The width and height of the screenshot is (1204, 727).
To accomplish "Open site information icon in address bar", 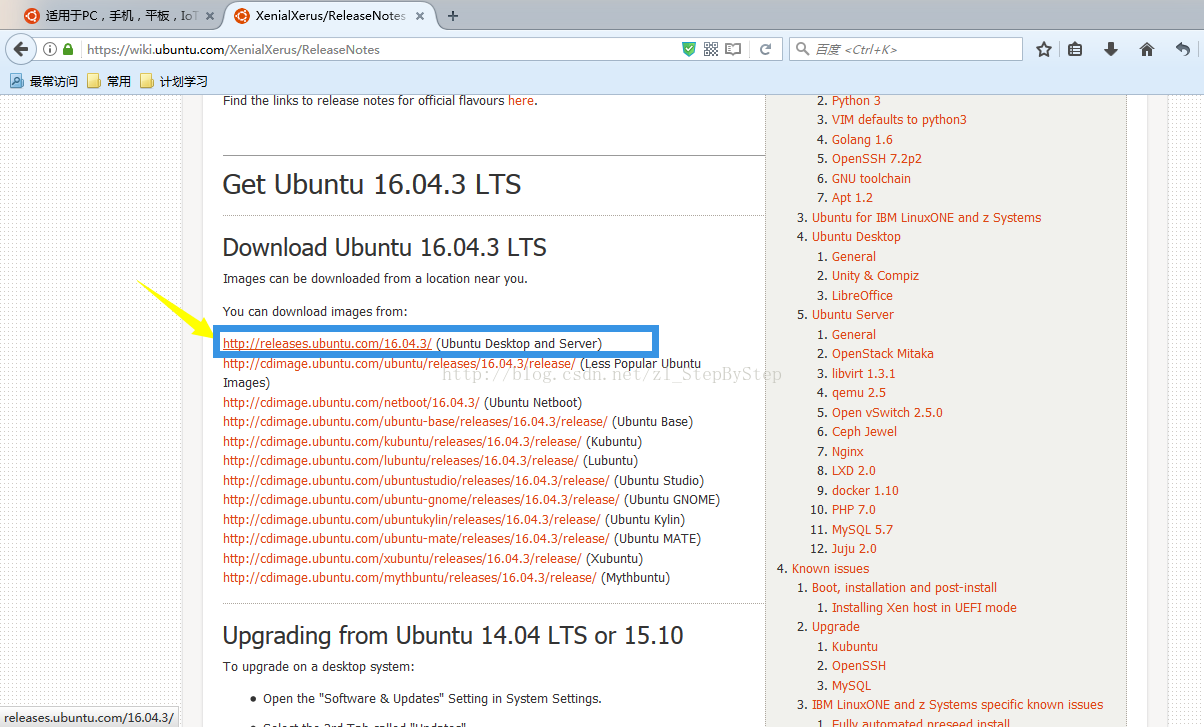I will tap(50, 49).
